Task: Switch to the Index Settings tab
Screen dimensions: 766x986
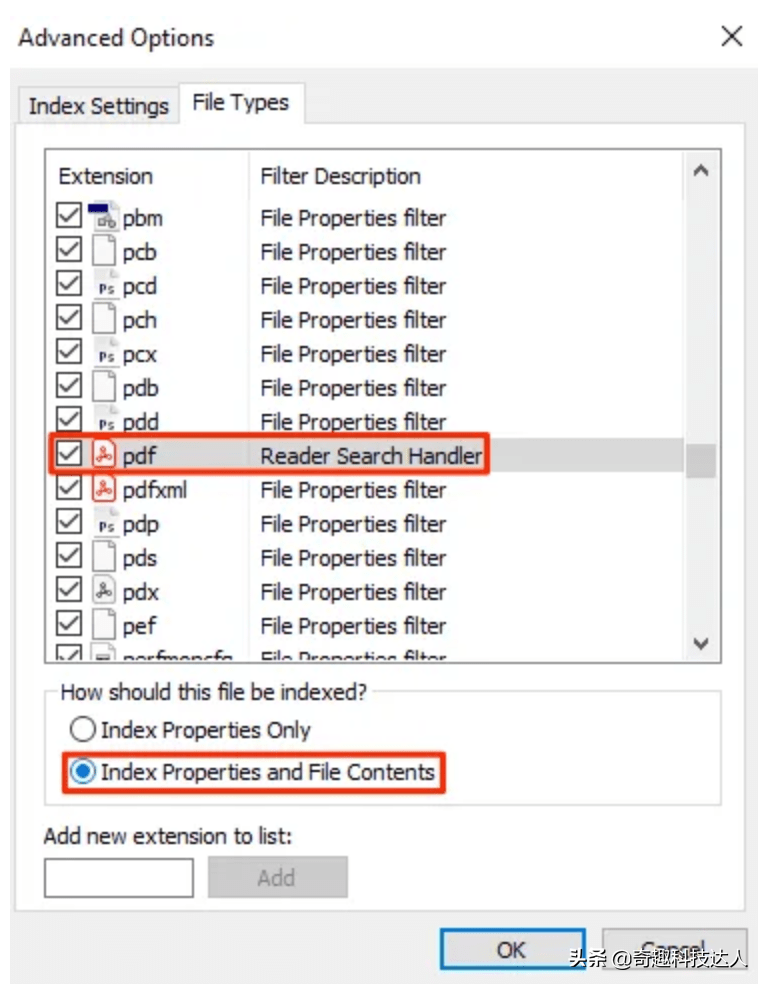Action: [99, 106]
